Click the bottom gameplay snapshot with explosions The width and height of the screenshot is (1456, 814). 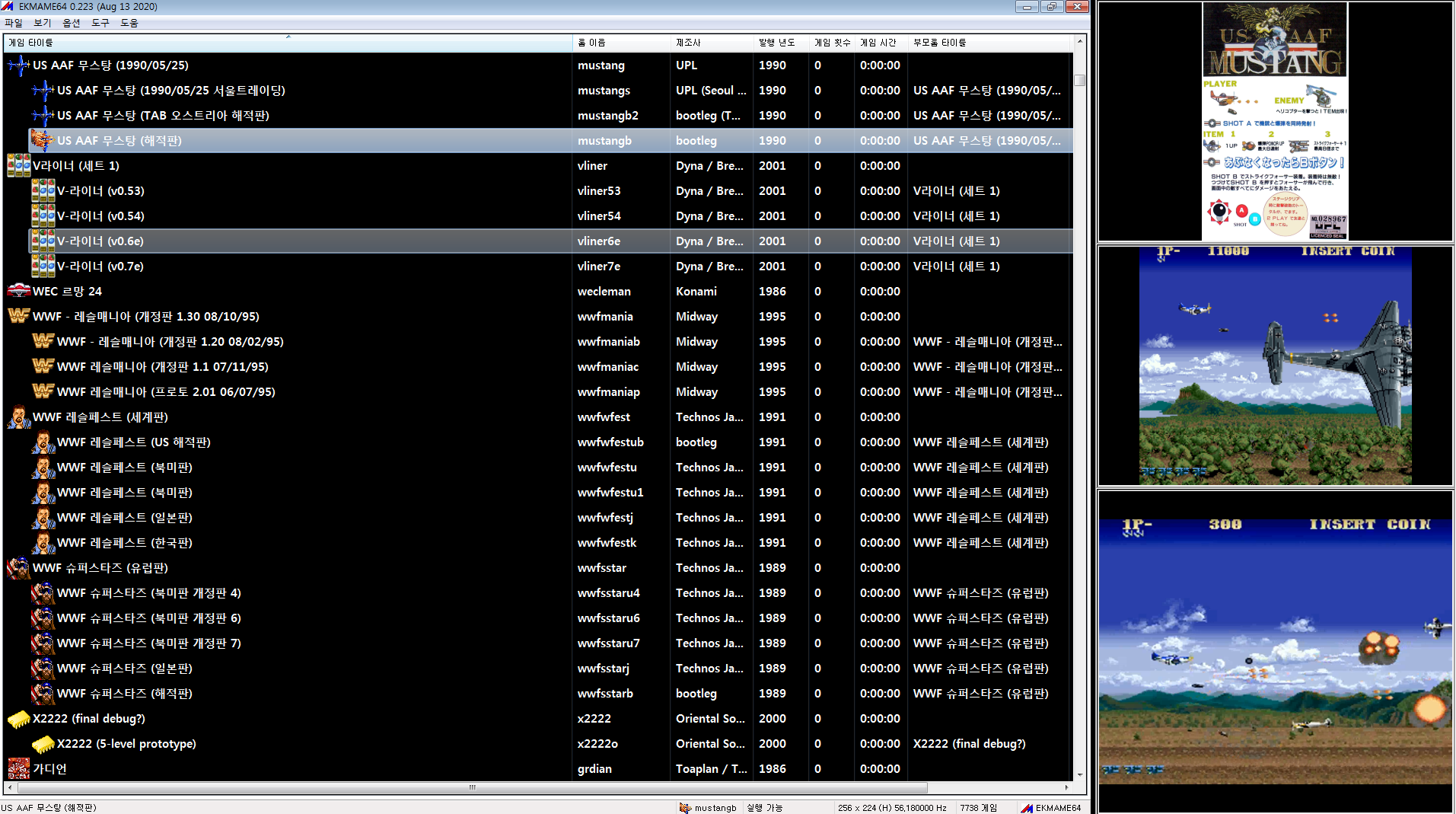tap(1275, 651)
